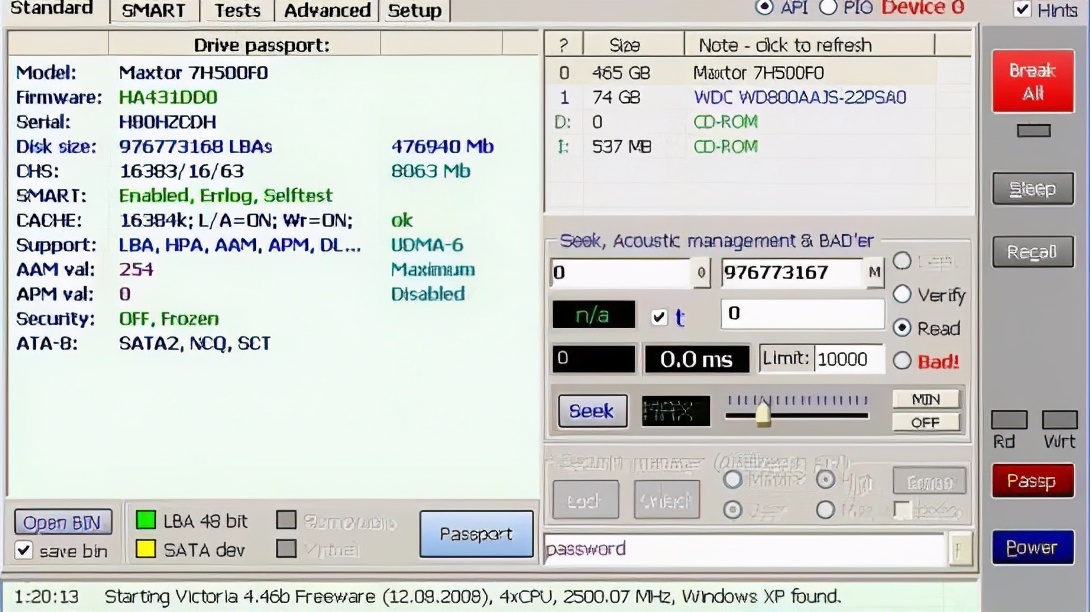Viewport: 1090px width, 612px height.
Task: Click the spectrum display next to Seek
Action: coord(676,411)
